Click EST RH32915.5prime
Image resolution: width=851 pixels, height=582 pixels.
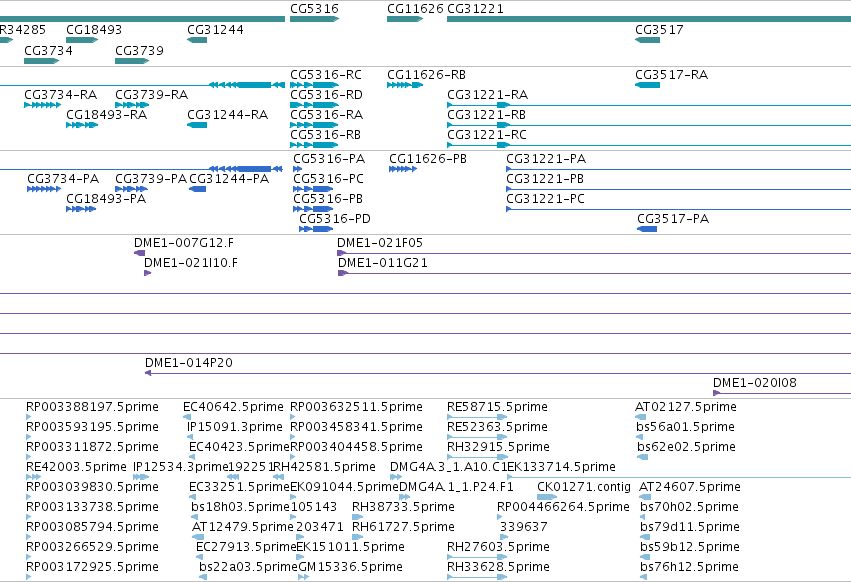point(477,457)
